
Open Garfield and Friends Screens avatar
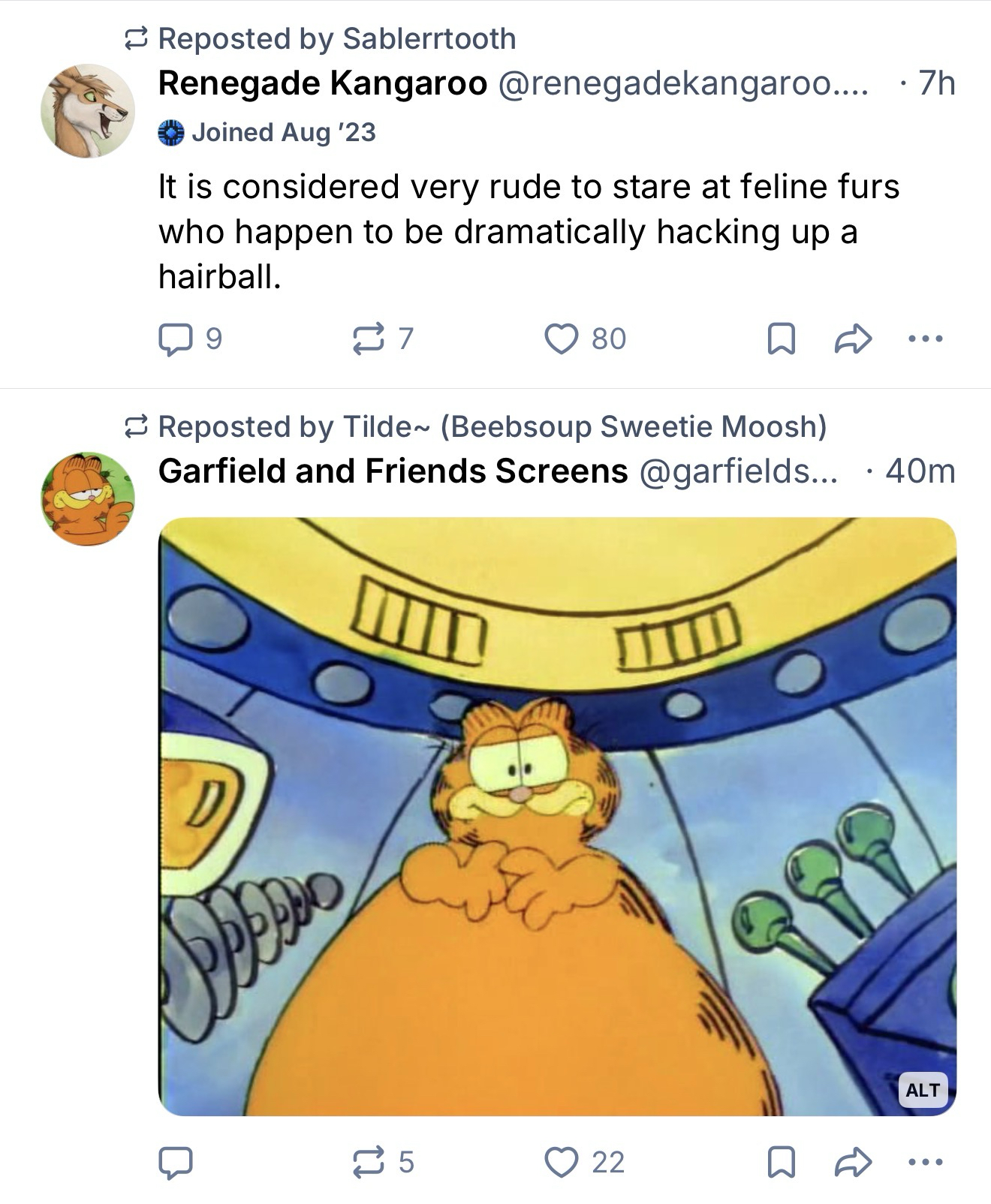point(88,498)
